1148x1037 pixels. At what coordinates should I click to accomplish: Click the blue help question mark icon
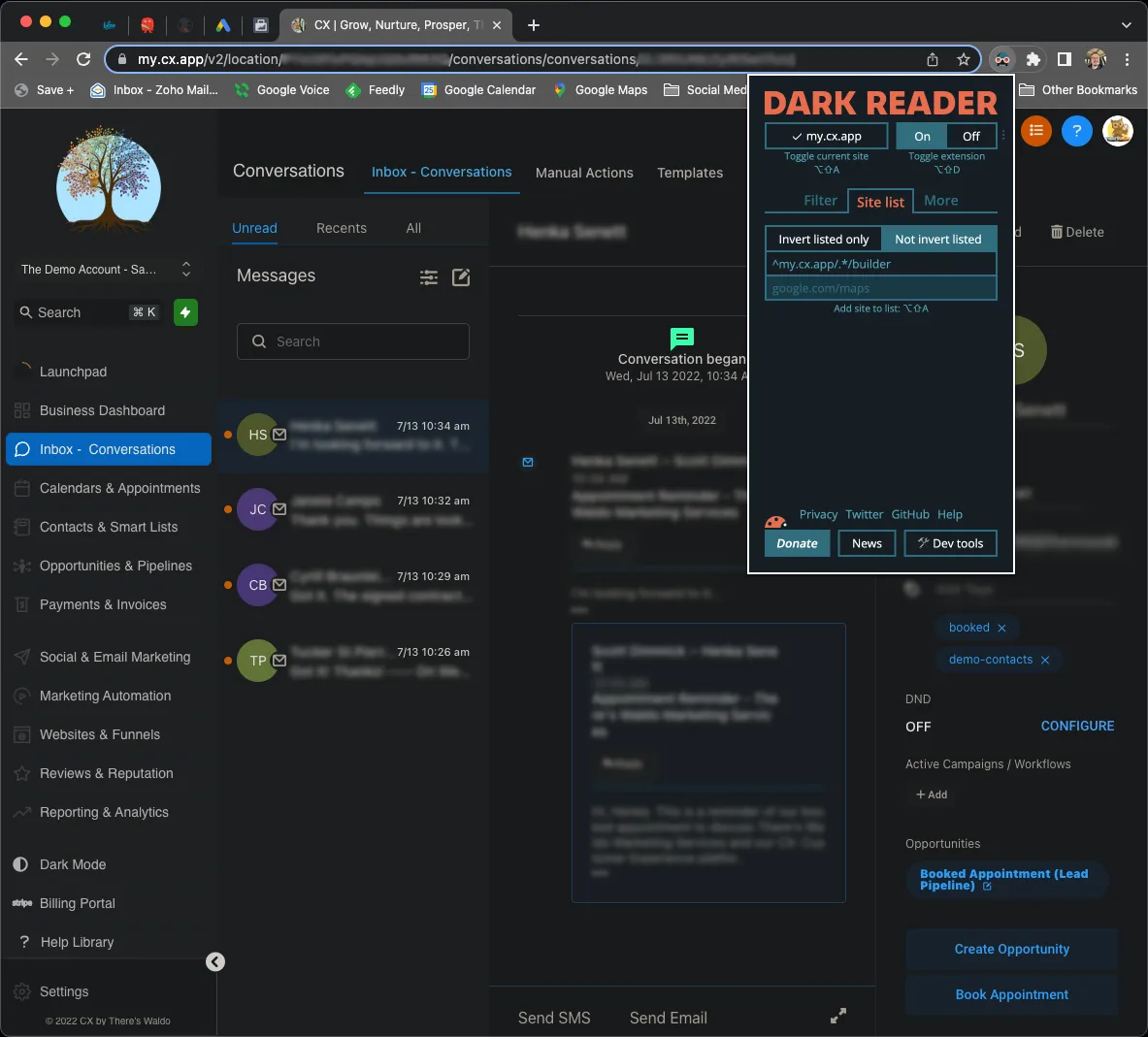(1076, 131)
